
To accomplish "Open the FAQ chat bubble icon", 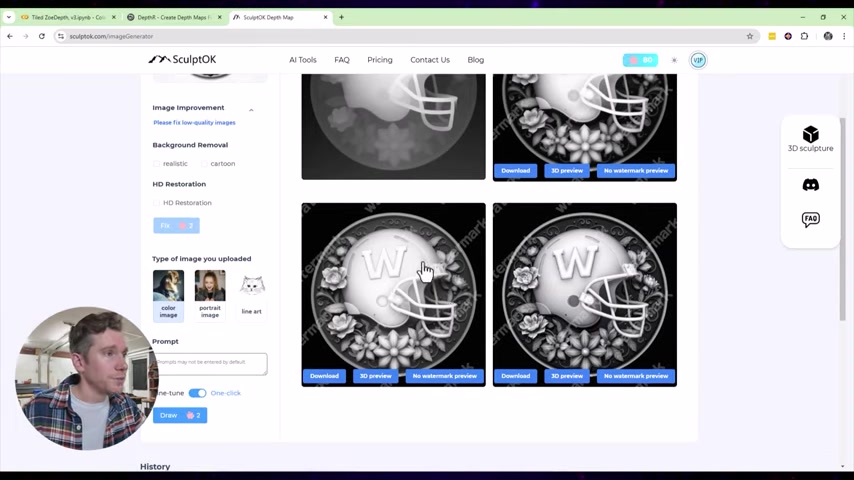I will (810, 219).
